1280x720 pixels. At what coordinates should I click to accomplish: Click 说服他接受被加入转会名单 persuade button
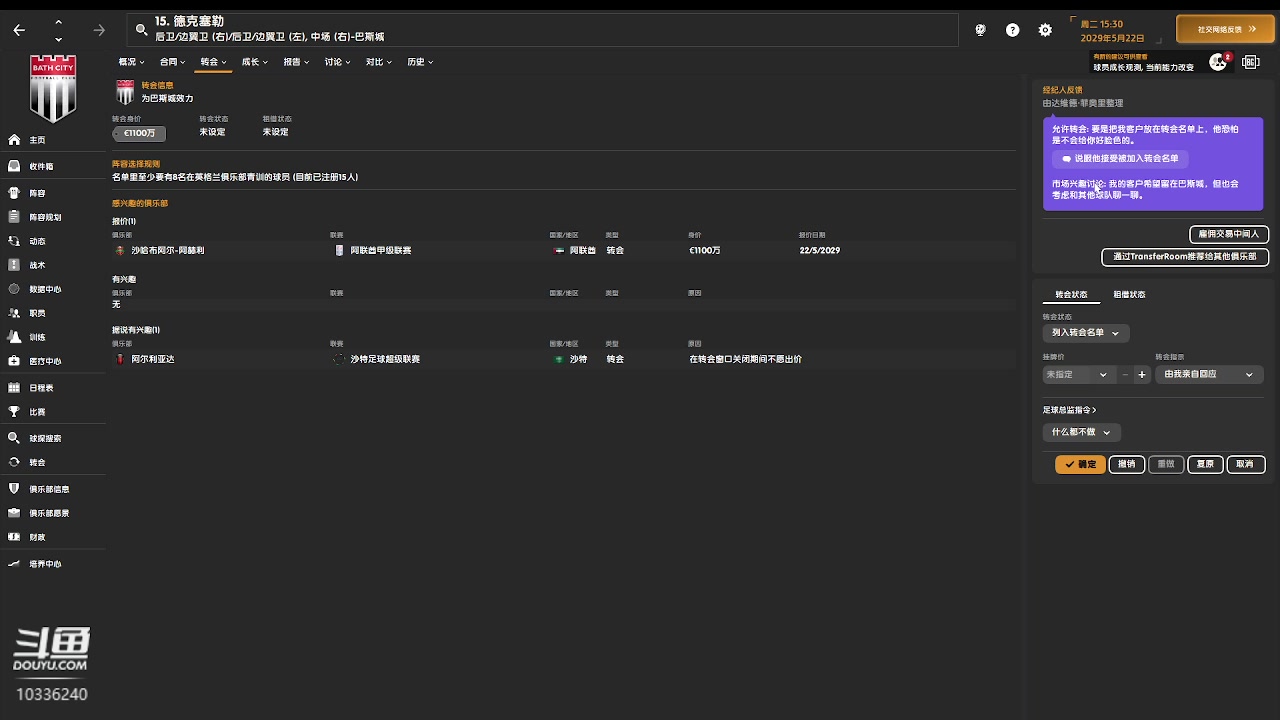tap(1120, 159)
